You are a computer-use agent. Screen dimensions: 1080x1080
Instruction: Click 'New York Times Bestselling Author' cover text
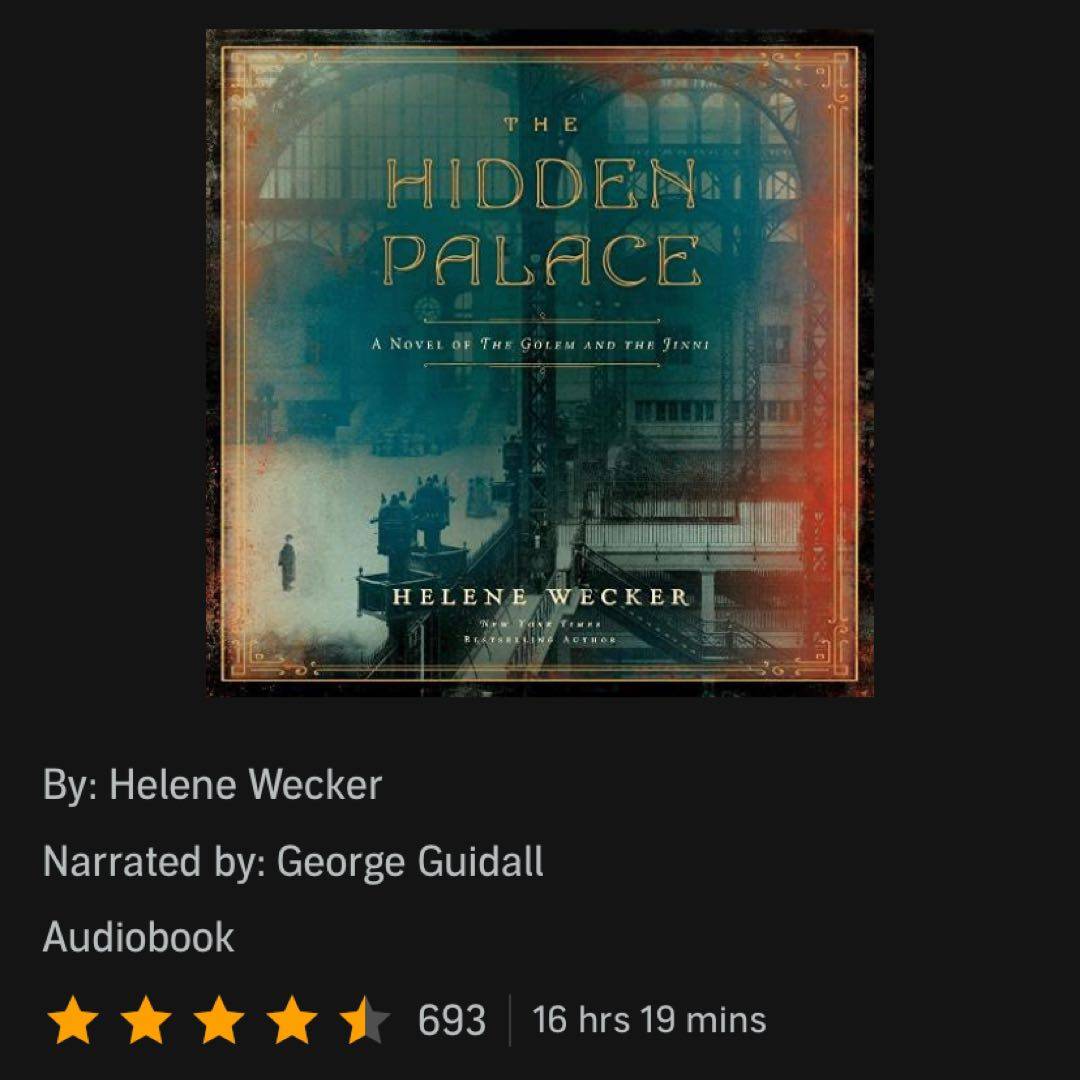[x=540, y=631]
